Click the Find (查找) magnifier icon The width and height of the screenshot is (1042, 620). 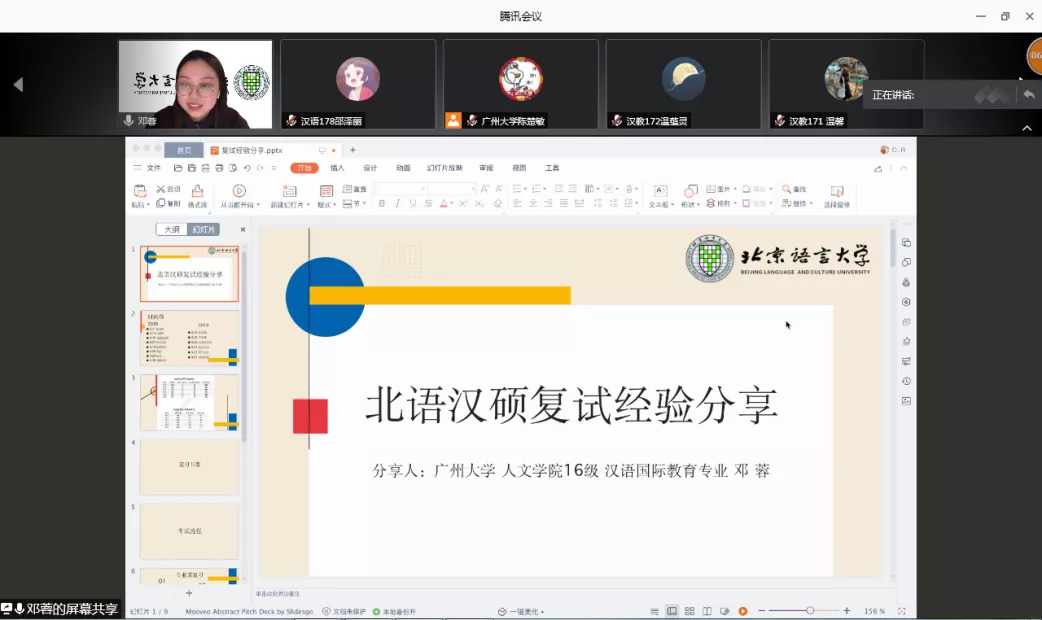click(x=787, y=189)
